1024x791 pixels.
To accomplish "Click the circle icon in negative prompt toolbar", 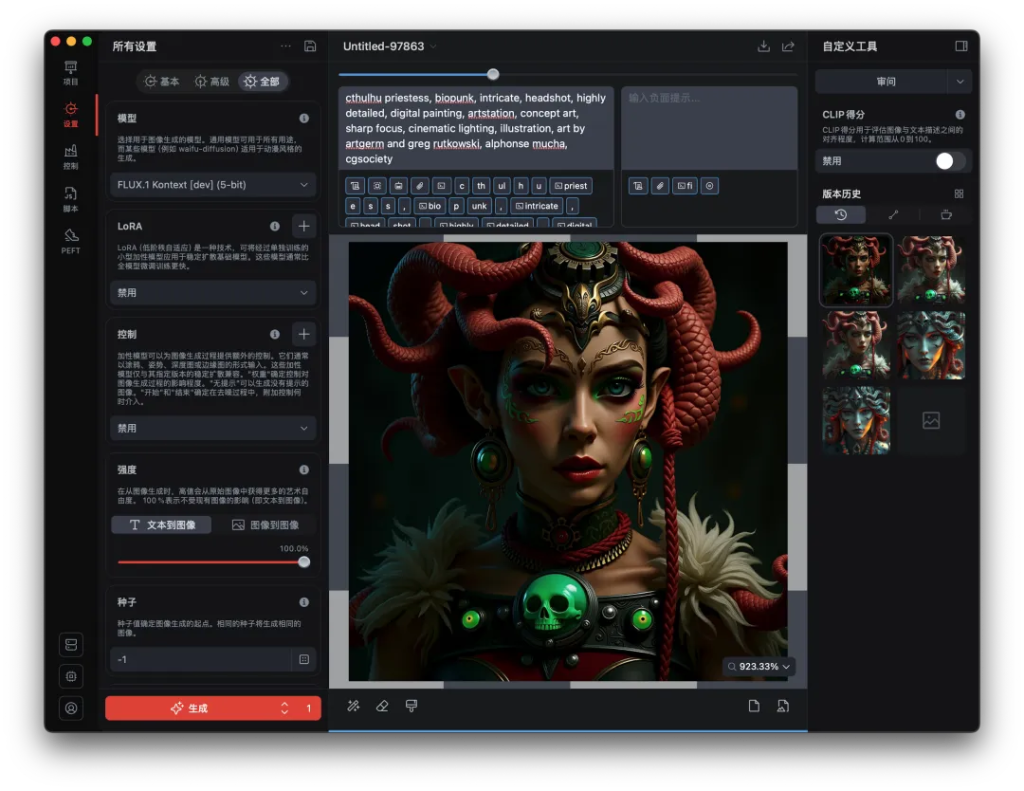I will click(709, 186).
